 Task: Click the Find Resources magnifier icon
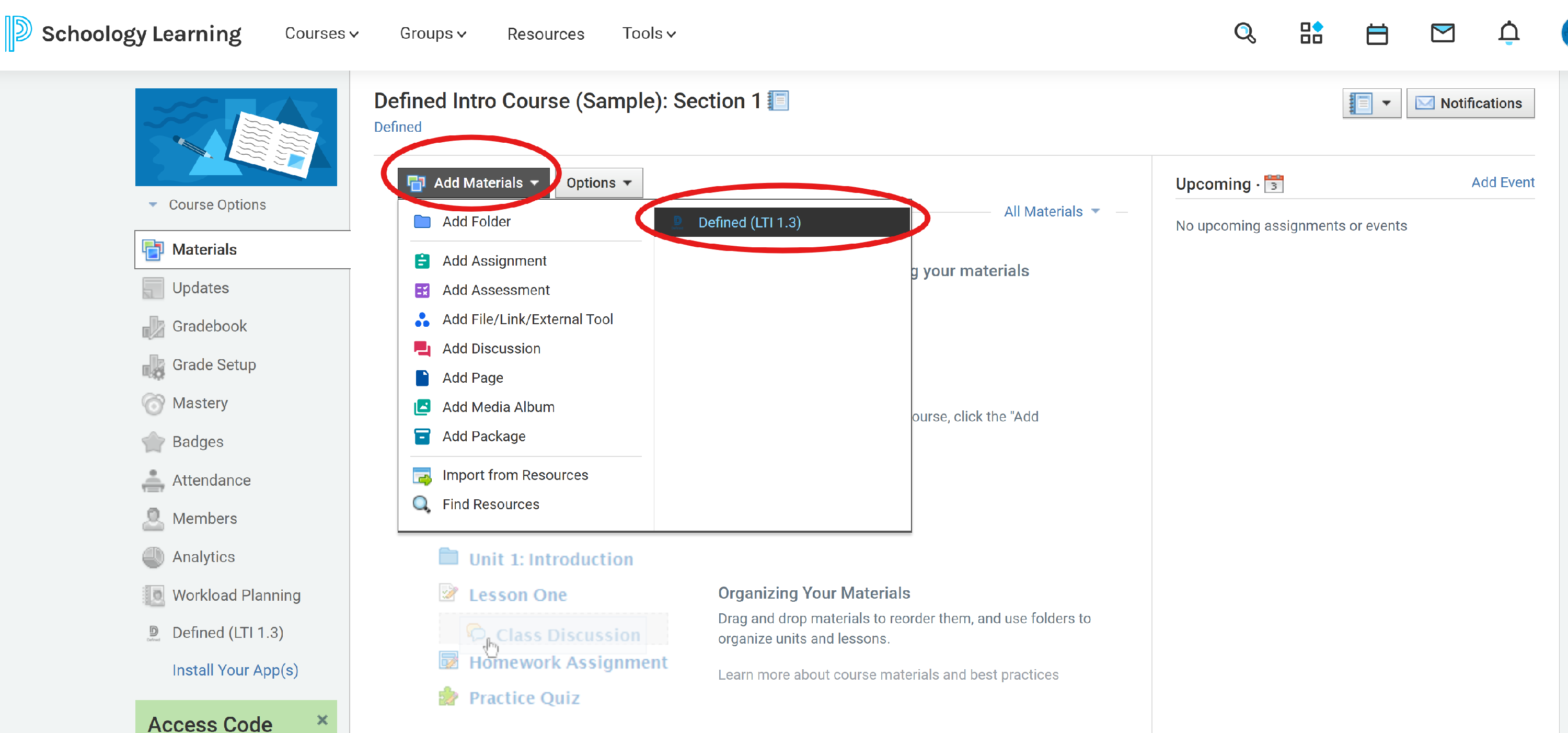click(x=421, y=504)
